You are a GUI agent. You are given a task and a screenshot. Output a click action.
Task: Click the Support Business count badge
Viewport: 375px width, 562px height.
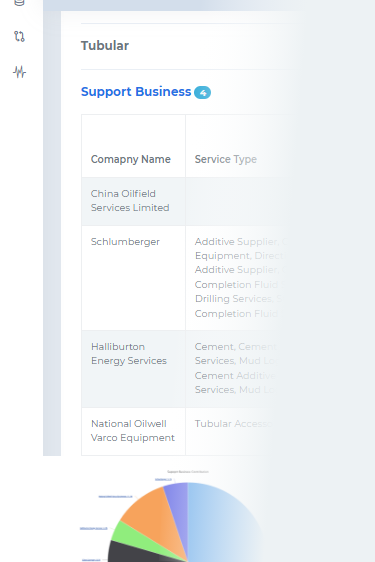click(203, 92)
